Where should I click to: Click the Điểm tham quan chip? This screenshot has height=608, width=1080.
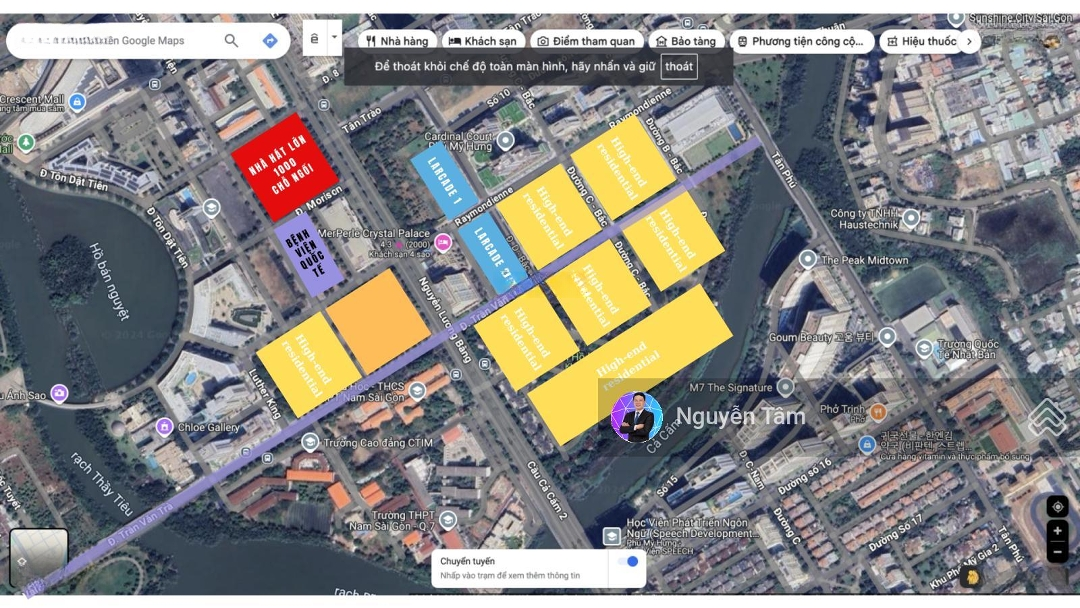click(x=585, y=41)
